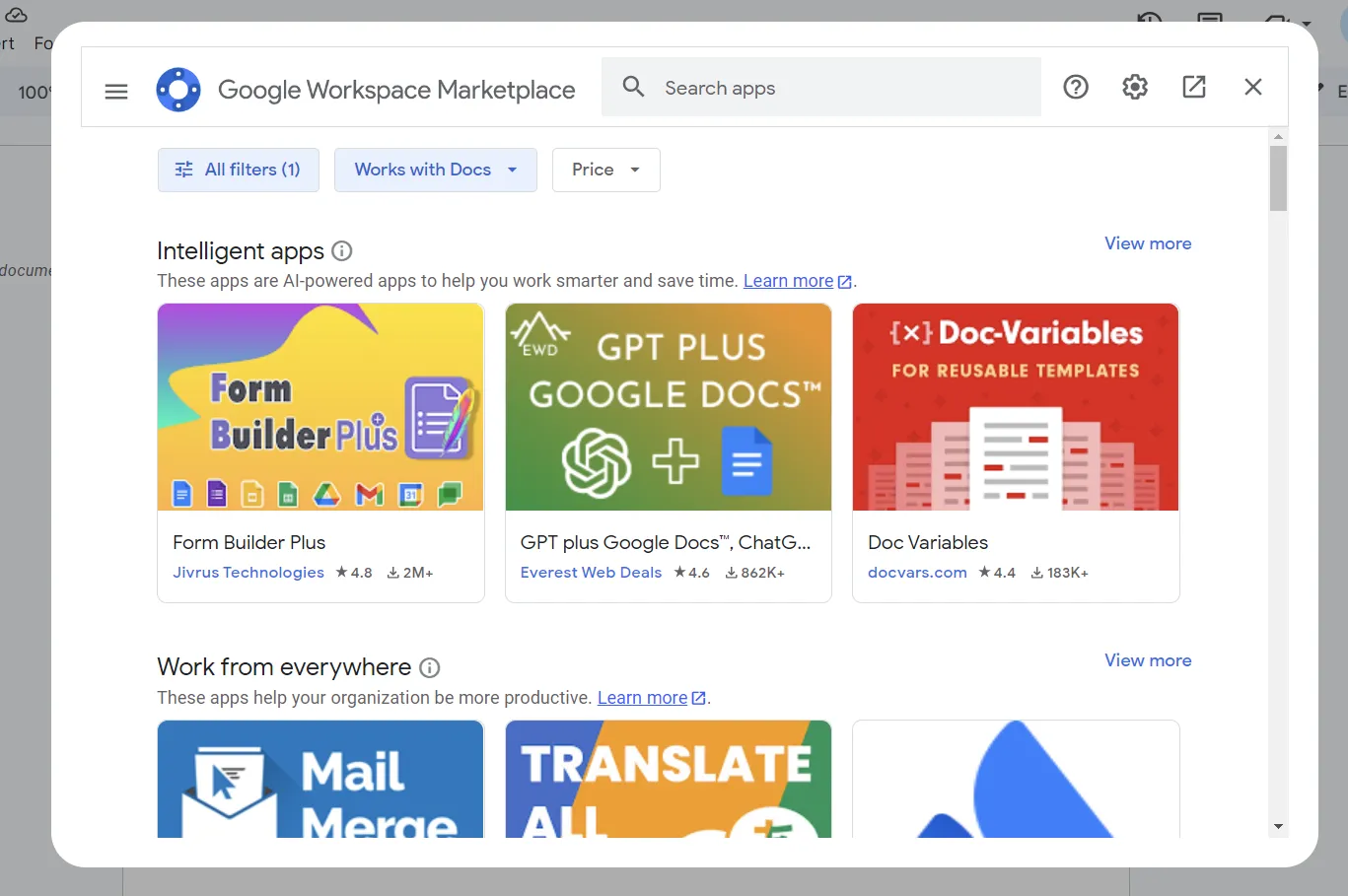1348x896 pixels.
Task: Show info for Intelligent apps
Action: 342,251
